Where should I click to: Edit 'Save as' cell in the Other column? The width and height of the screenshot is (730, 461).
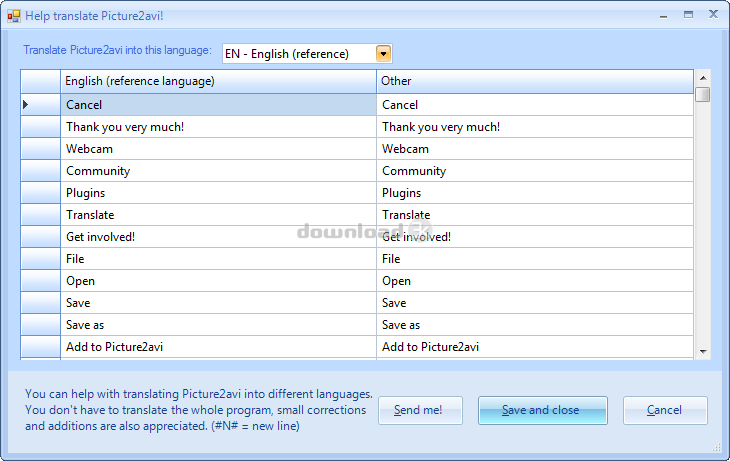tap(534, 325)
